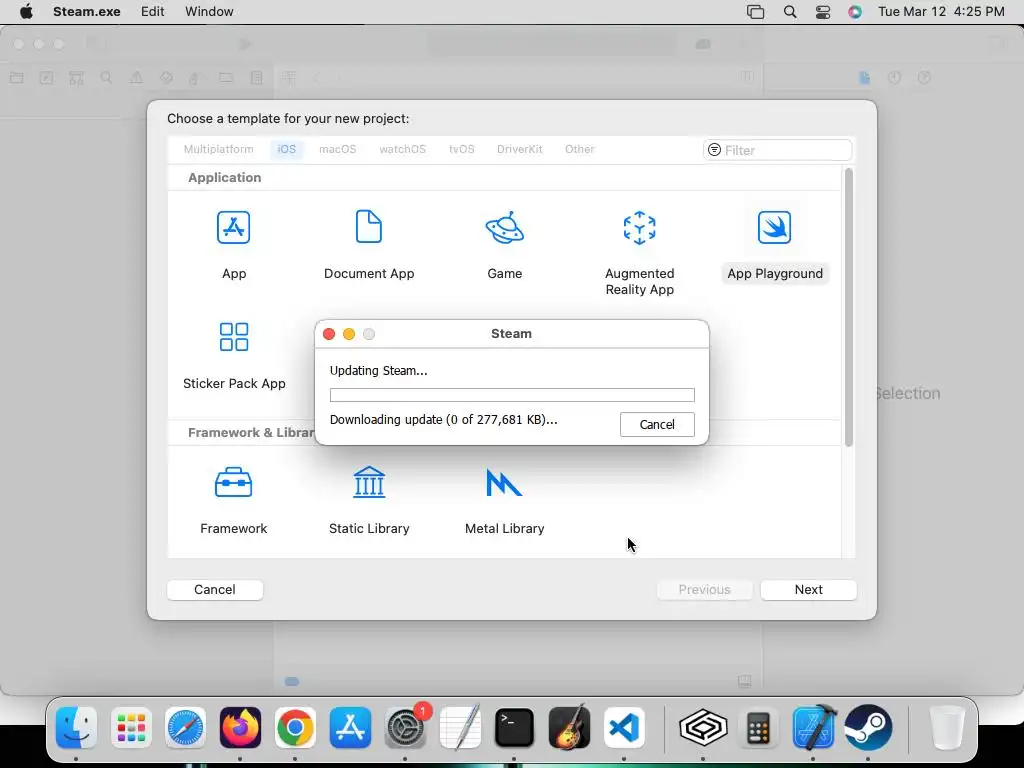Switch to the tvOS tab
Viewport: 1024px width, 768px height.
click(x=462, y=149)
